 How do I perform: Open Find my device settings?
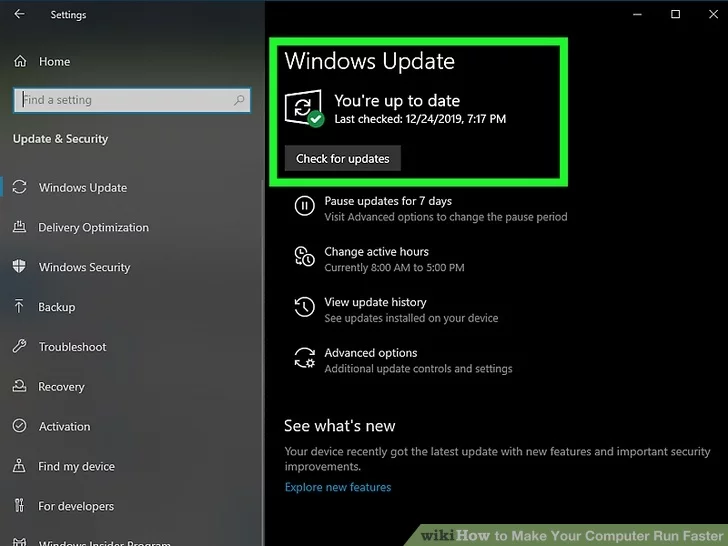pos(76,467)
